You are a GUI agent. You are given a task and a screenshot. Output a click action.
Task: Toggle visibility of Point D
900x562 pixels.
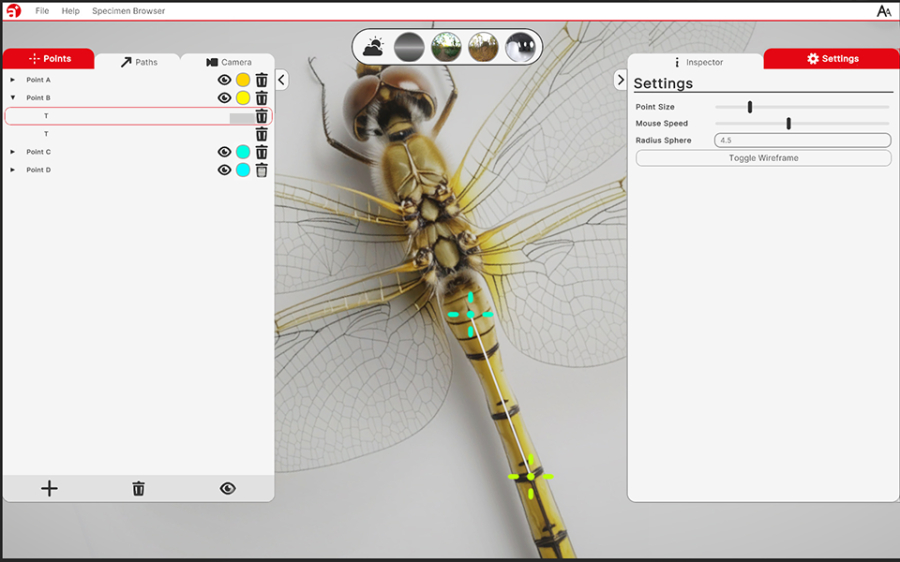[224, 170]
